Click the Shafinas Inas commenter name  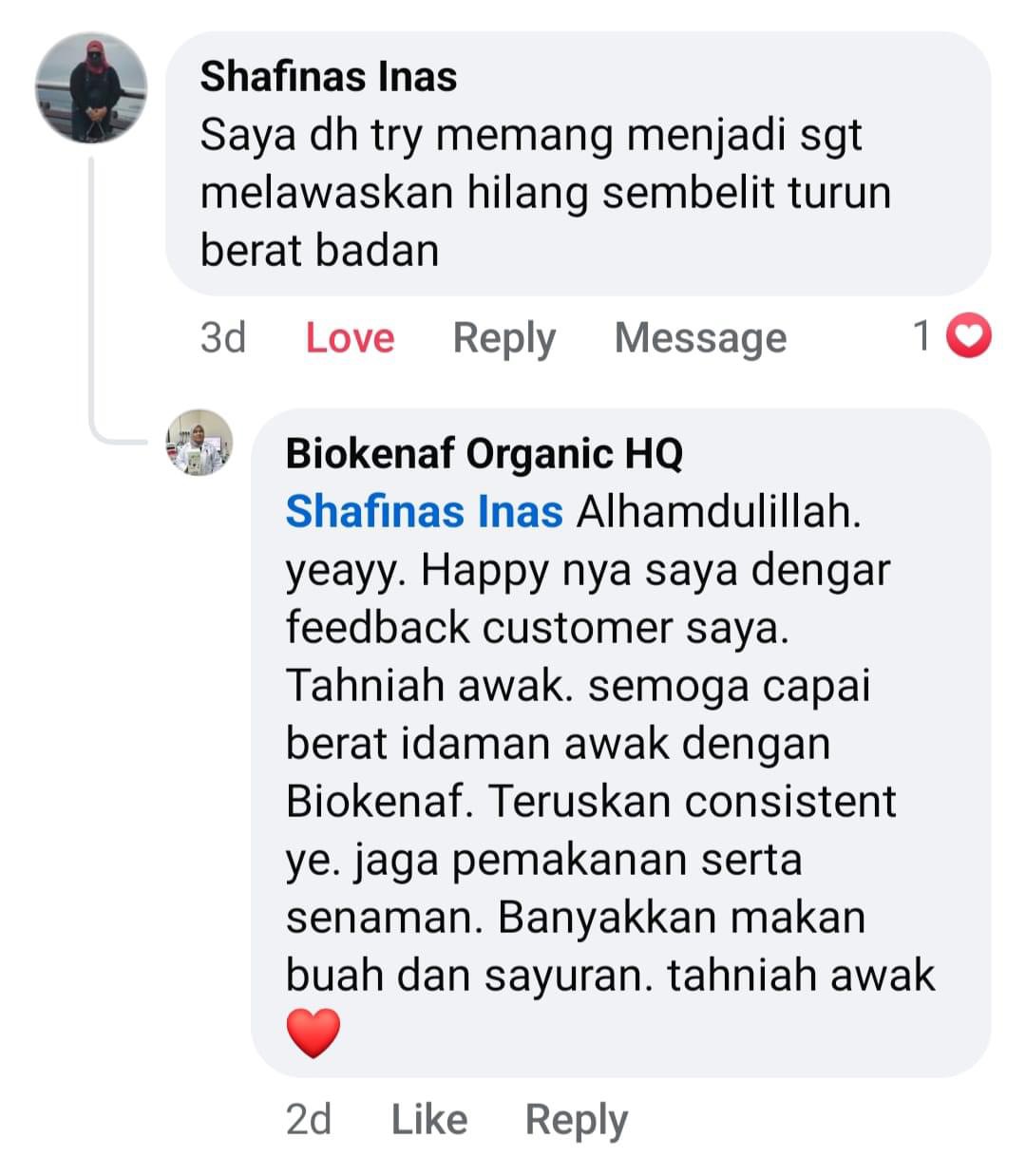tap(328, 76)
